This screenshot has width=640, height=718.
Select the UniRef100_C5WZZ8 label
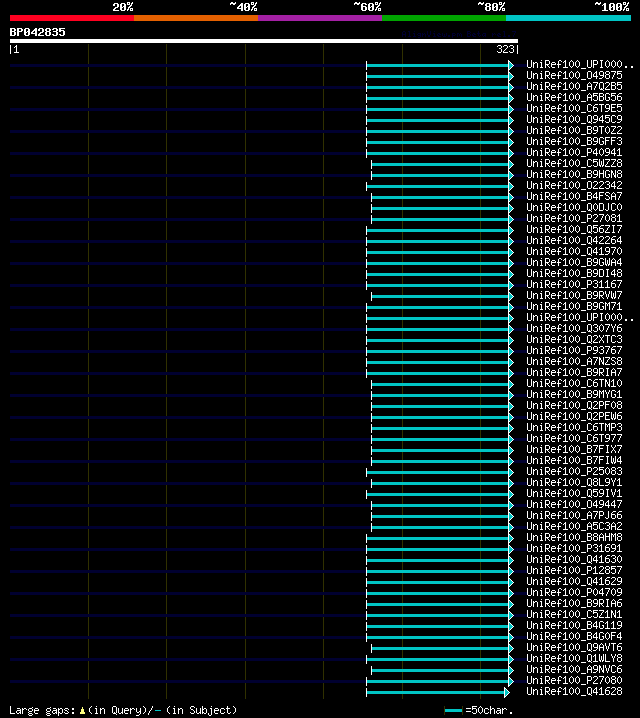[x=574, y=163]
